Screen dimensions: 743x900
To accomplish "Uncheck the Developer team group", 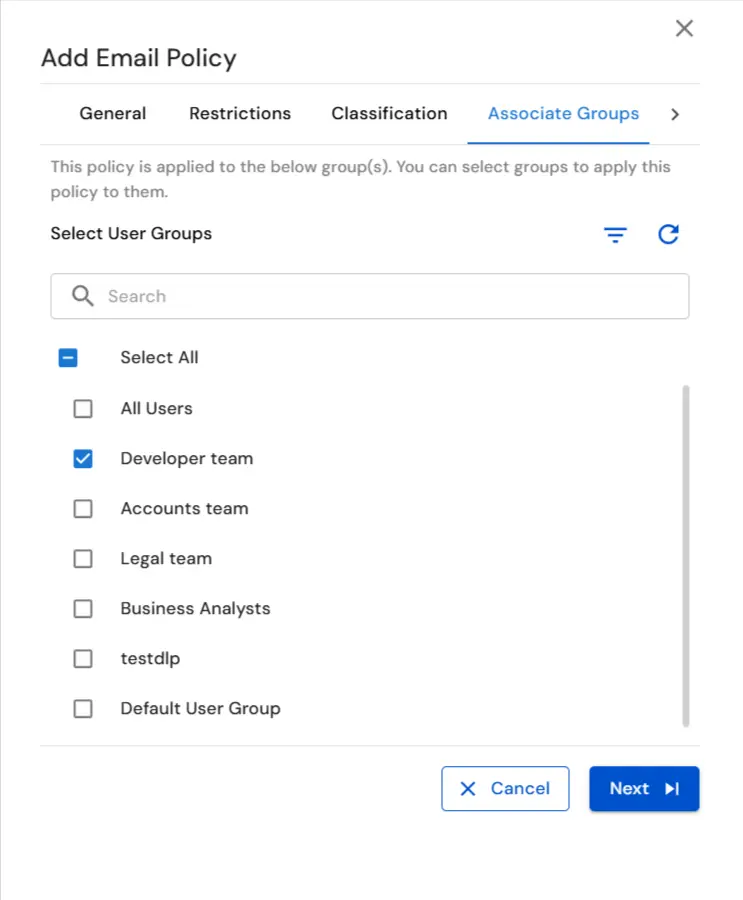I will pyautogui.click(x=83, y=458).
